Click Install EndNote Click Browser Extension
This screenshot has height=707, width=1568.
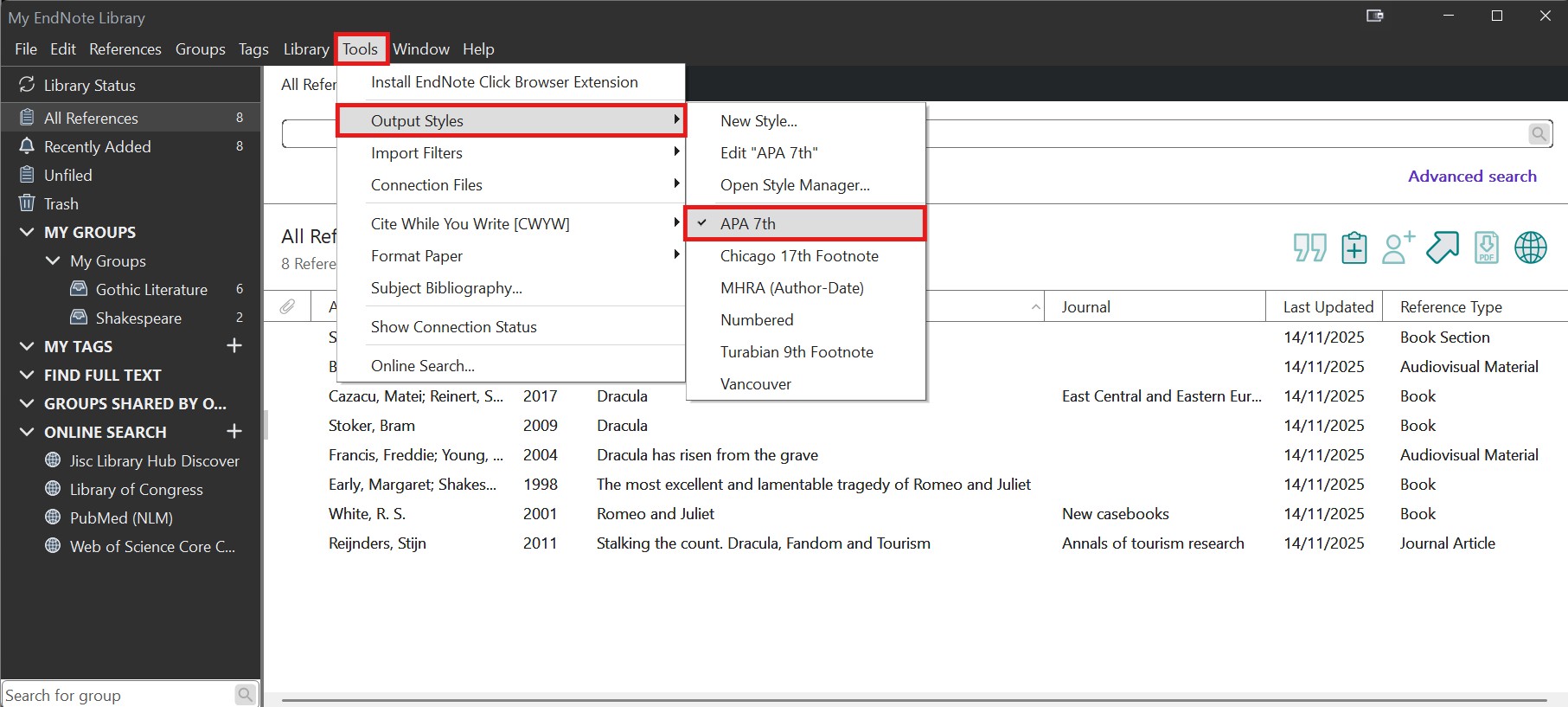point(511,82)
